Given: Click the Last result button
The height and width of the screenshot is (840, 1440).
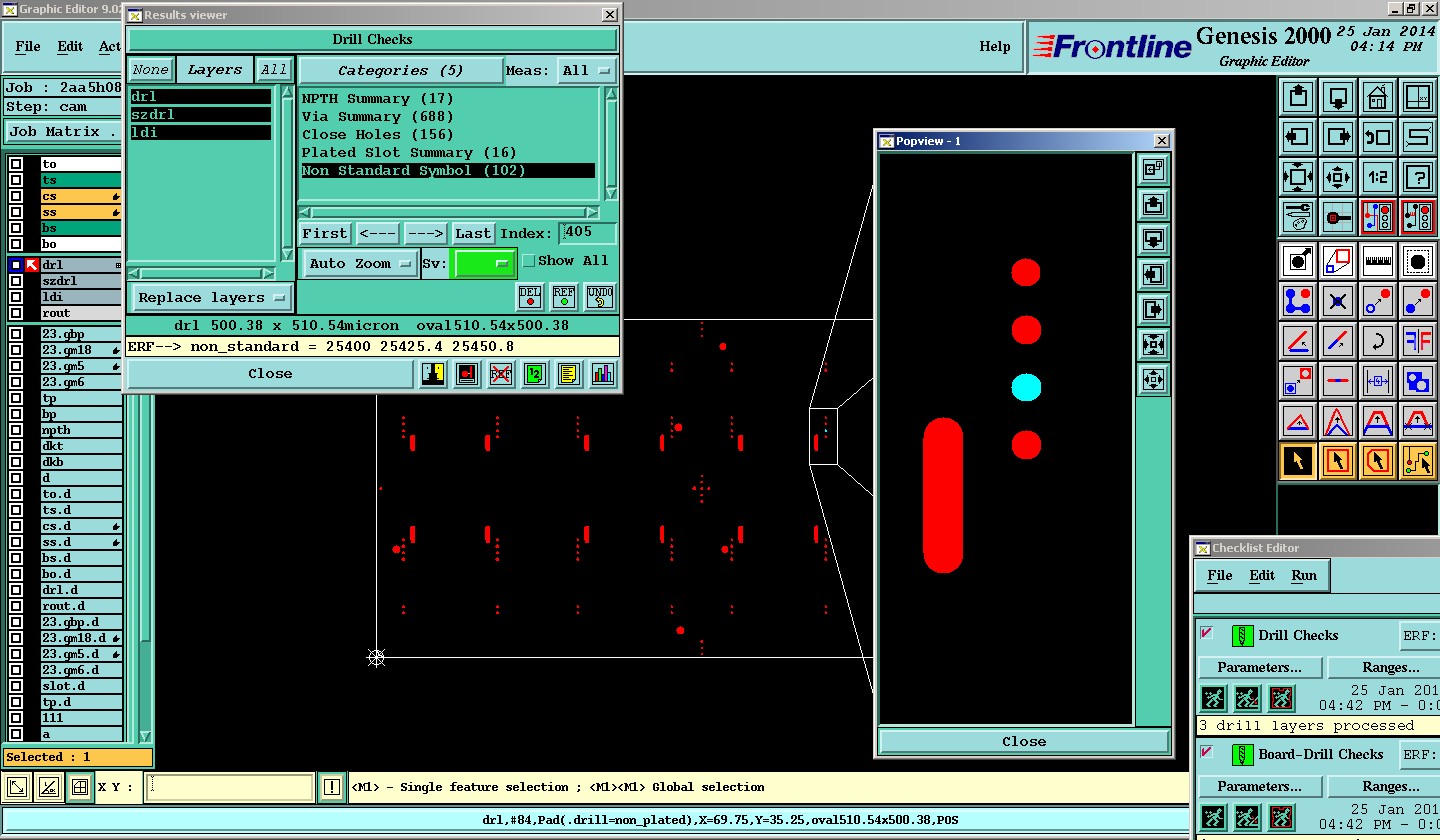Looking at the screenshot, I should (473, 233).
